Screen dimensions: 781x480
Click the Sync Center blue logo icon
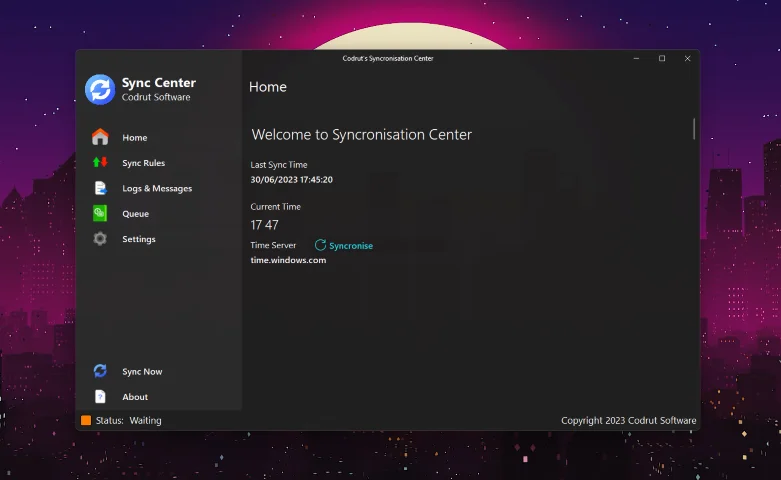[100, 89]
